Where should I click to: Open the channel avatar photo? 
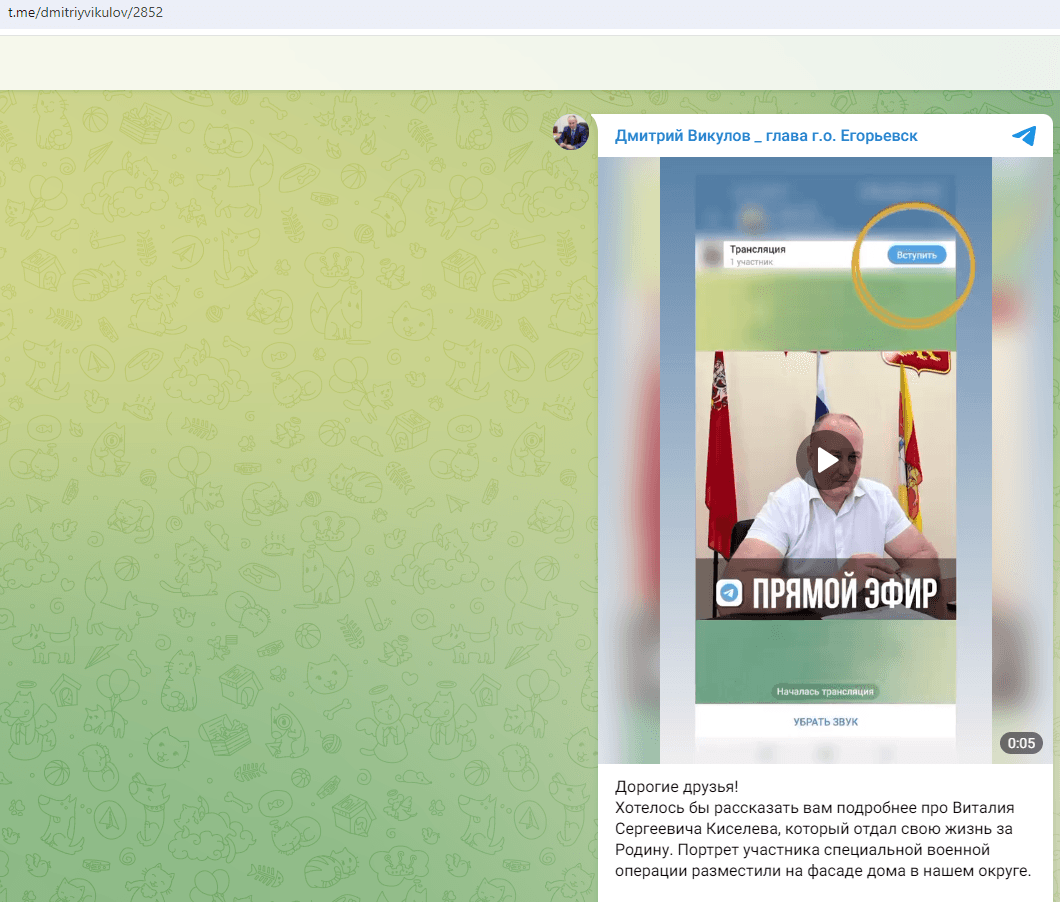click(x=571, y=132)
